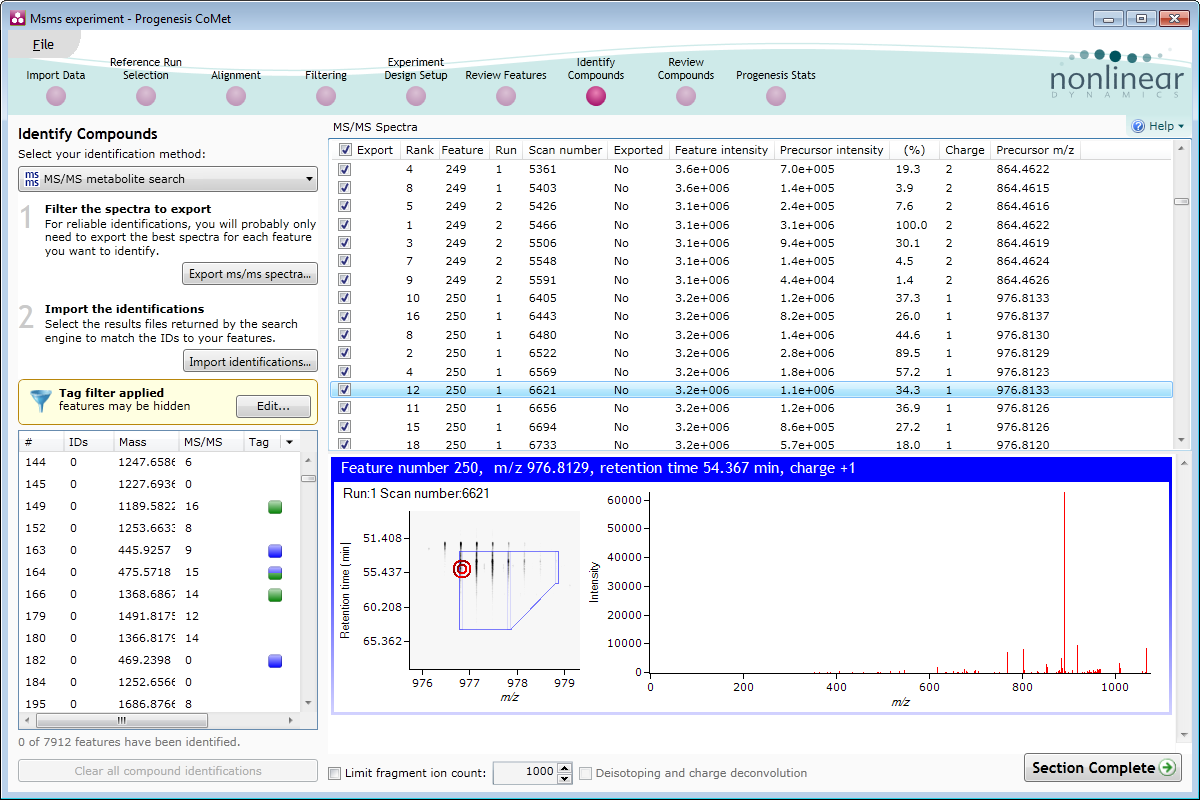Select feature row 179 with mass 1491.8175

point(159,617)
